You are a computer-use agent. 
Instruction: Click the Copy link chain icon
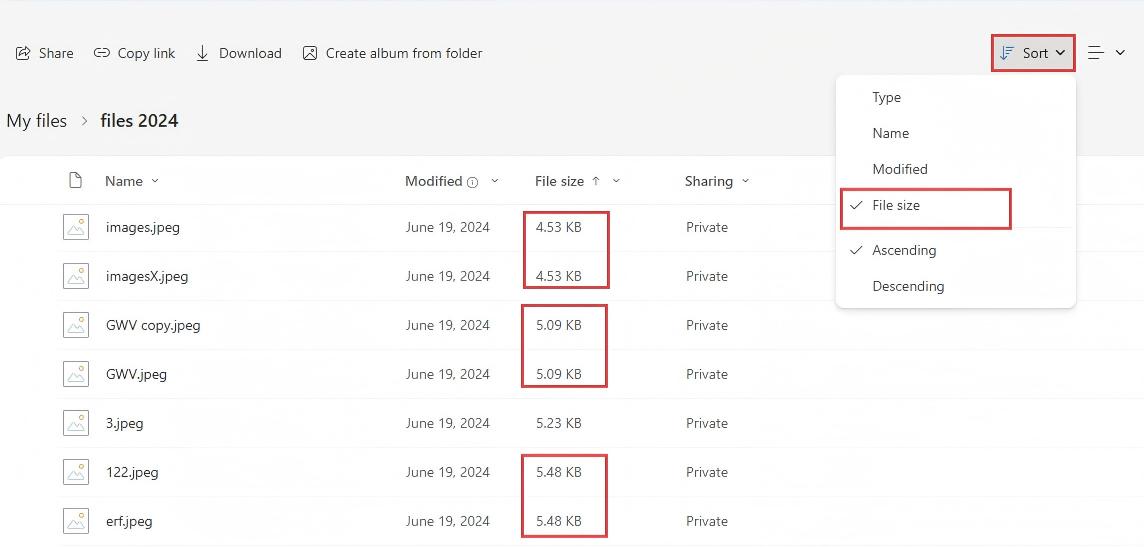point(102,53)
